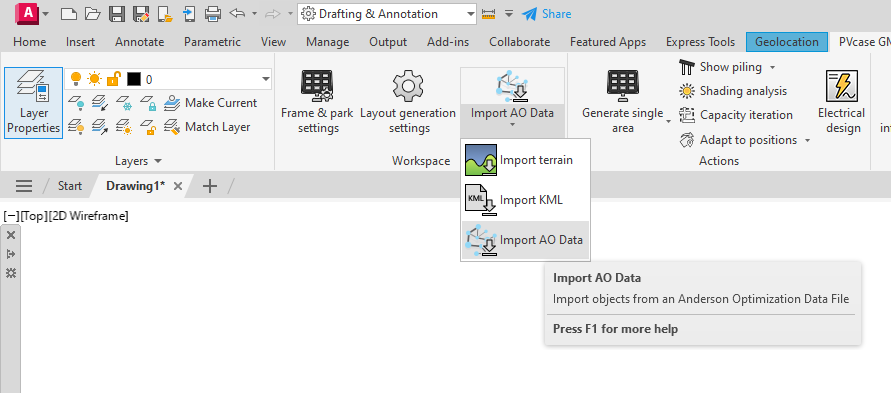Click the Plot printer icon

[213, 14]
